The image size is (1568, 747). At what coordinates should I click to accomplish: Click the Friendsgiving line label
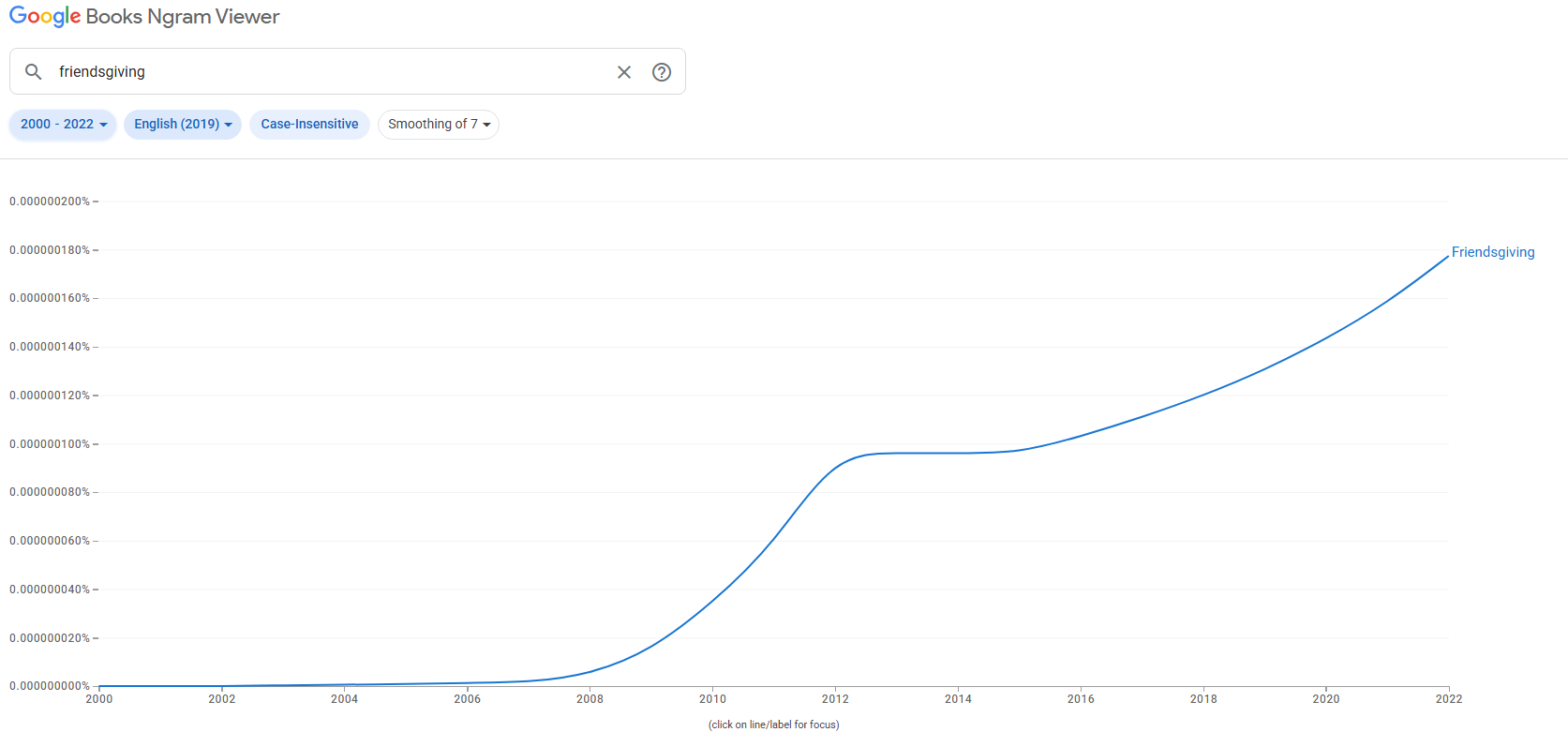[1493, 252]
